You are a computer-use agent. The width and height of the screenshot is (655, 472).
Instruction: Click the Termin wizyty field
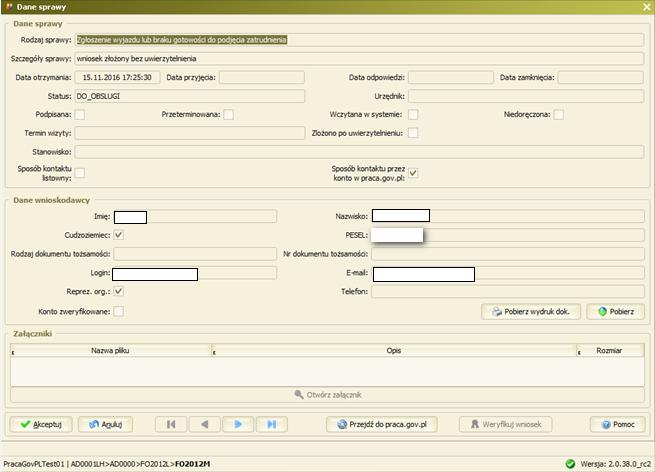tap(190, 133)
